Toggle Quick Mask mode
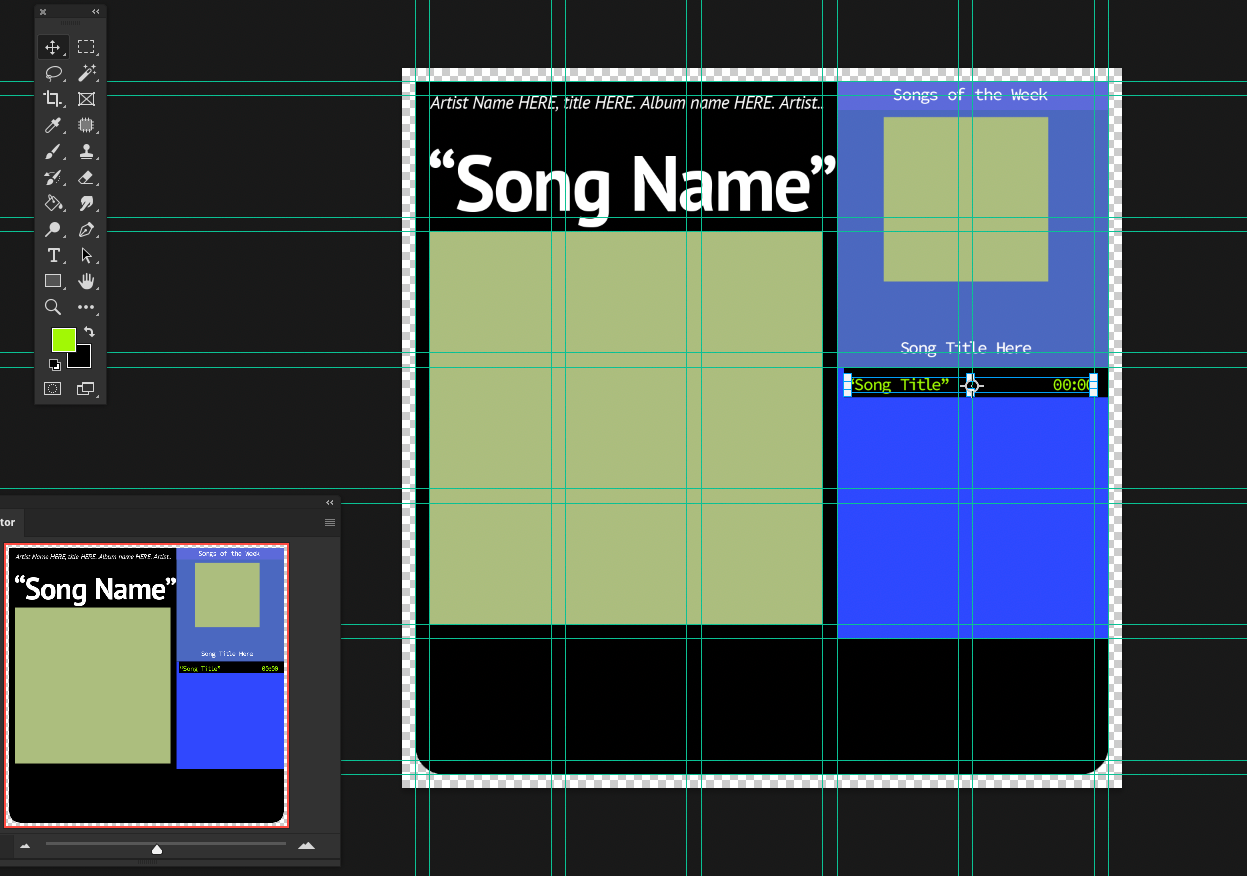The image size is (1247, 876). [x=53, y=388]
